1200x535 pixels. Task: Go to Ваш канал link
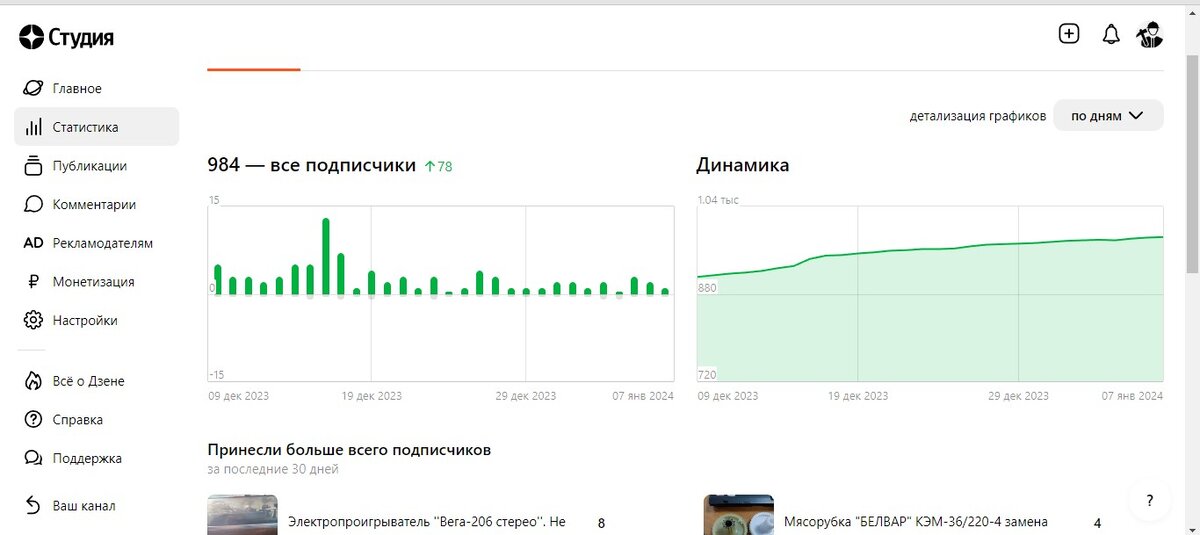[84, 505]
